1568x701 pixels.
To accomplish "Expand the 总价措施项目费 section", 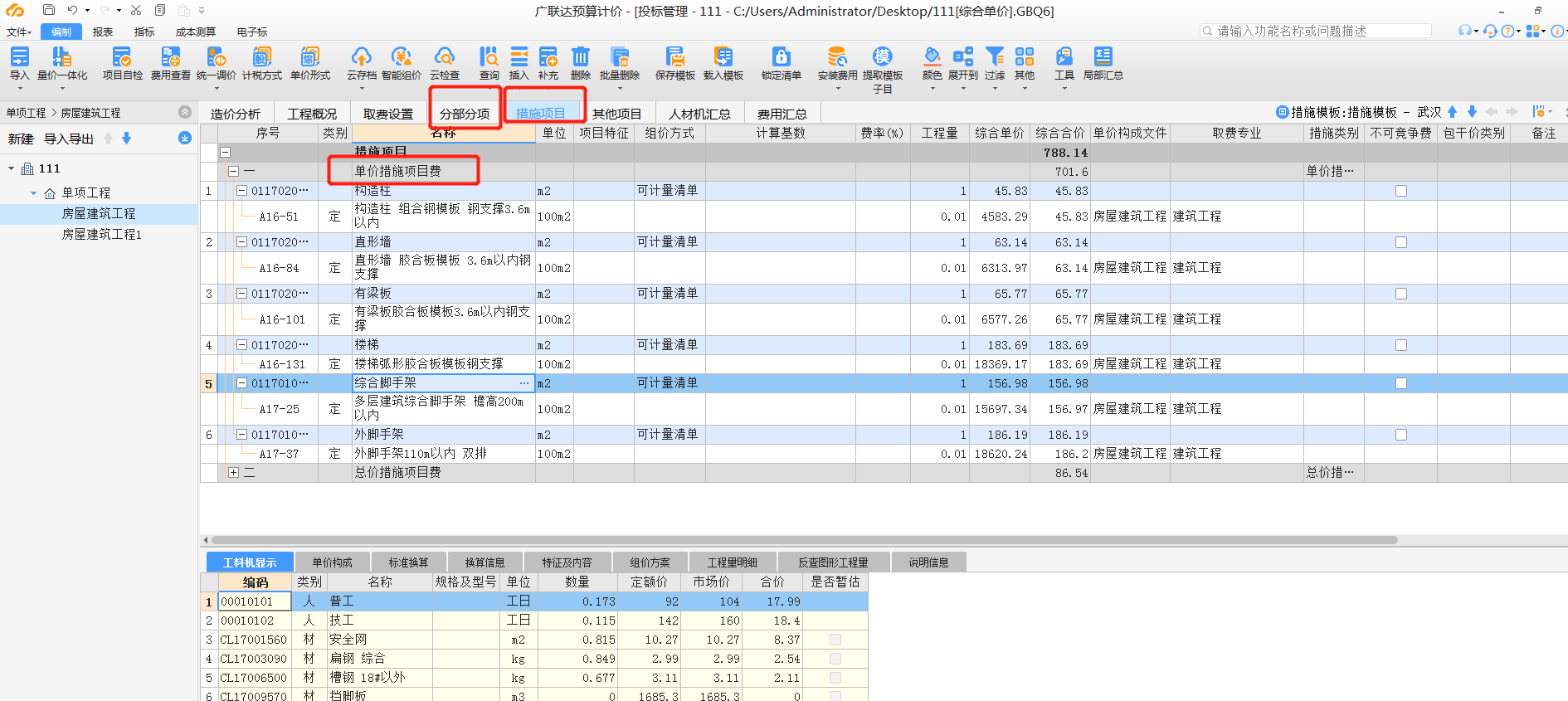I will tap(233, 473).
